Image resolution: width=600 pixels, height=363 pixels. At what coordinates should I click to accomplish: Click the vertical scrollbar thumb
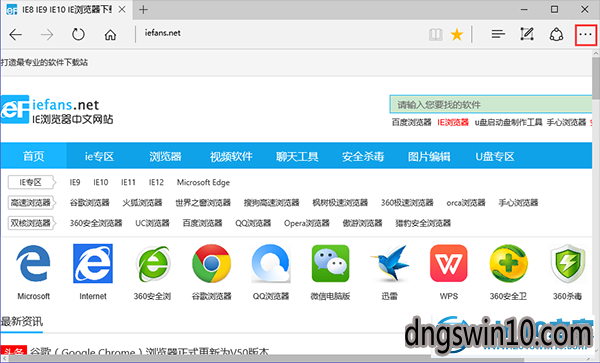point(596,78)
